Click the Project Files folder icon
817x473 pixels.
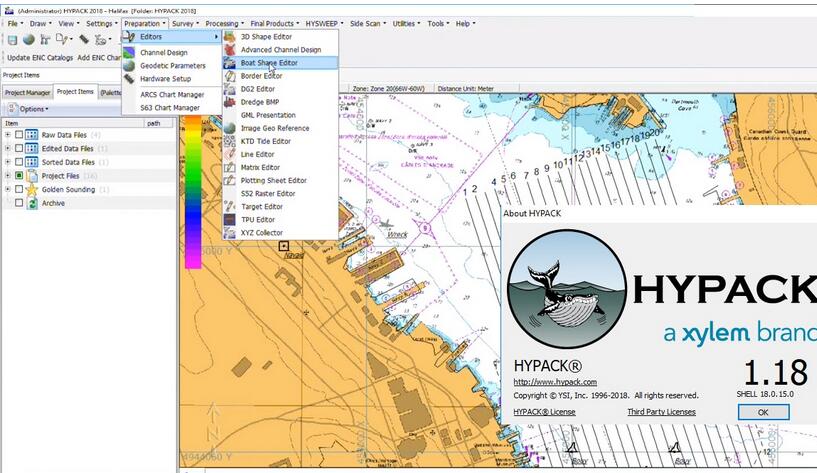32,176
